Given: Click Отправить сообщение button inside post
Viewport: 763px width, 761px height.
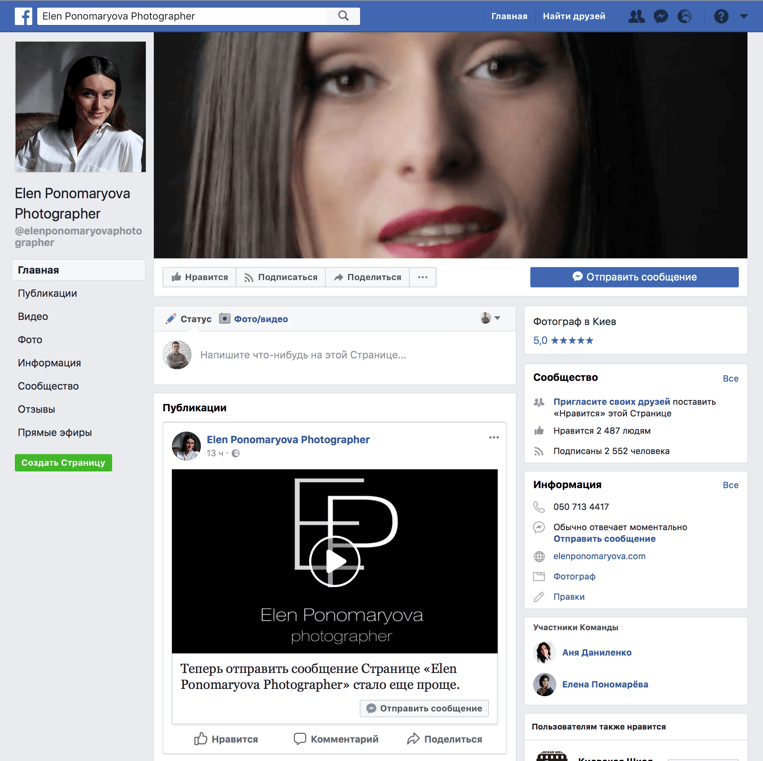Looking at the screenshot, I should [424, 708].
